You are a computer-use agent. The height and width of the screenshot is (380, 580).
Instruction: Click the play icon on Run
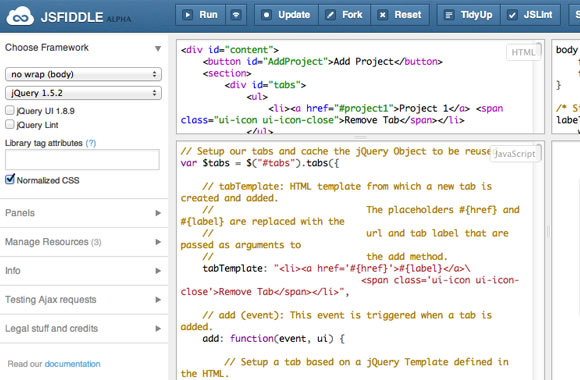point(188,15)
